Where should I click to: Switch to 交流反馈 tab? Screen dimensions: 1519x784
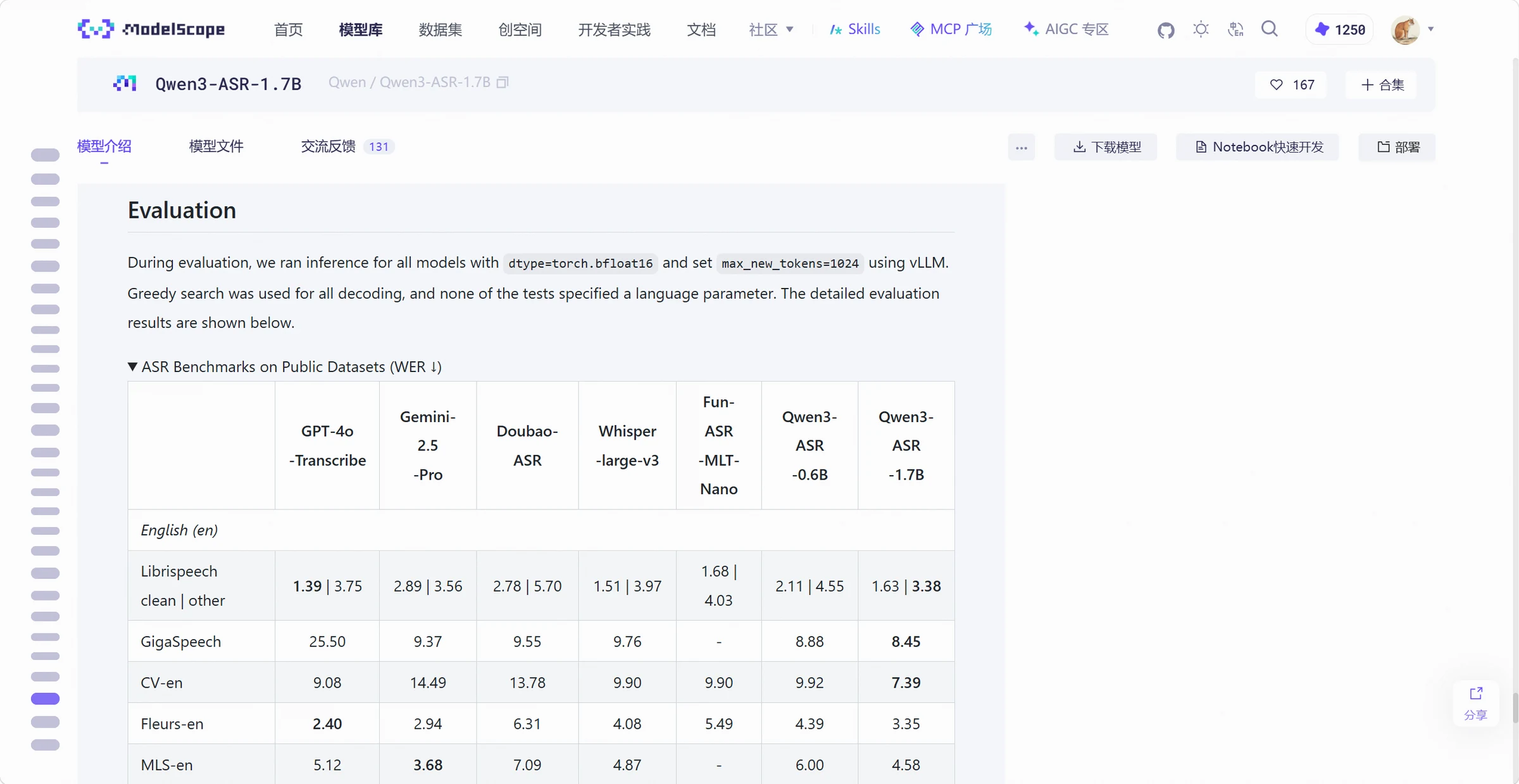pos(328,147)
